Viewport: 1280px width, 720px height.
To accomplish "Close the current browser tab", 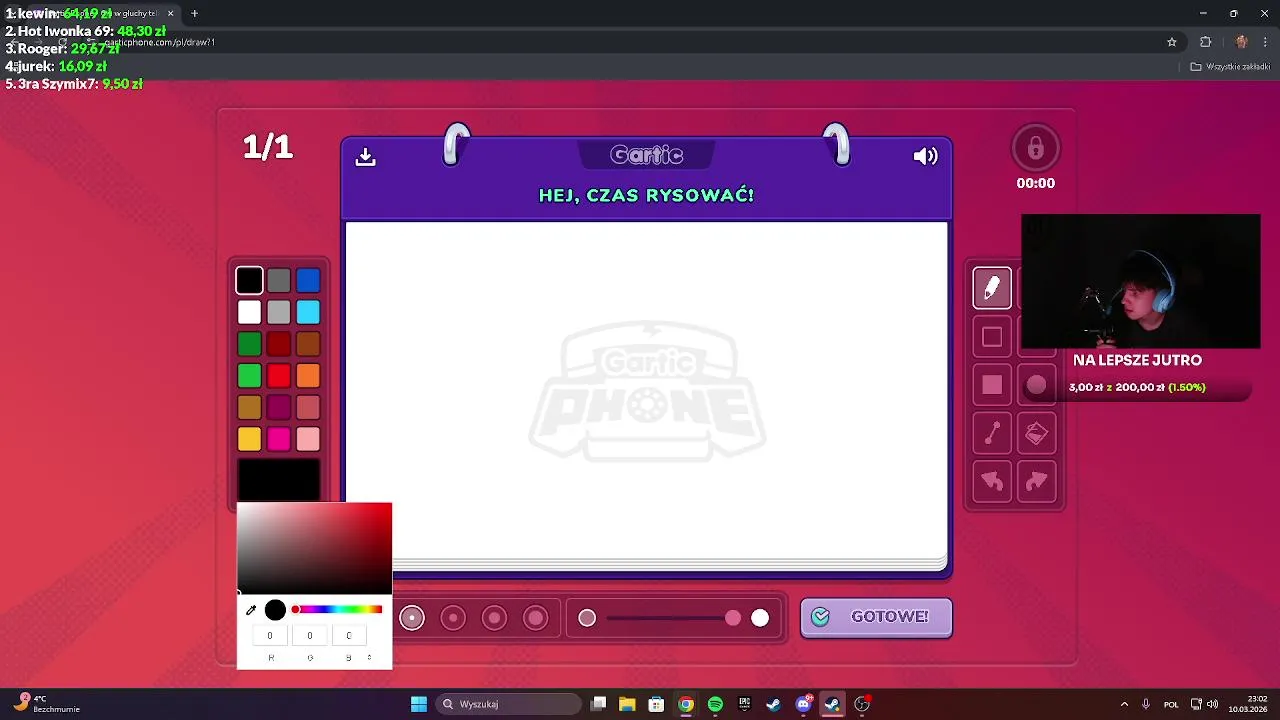I will 170,13.
